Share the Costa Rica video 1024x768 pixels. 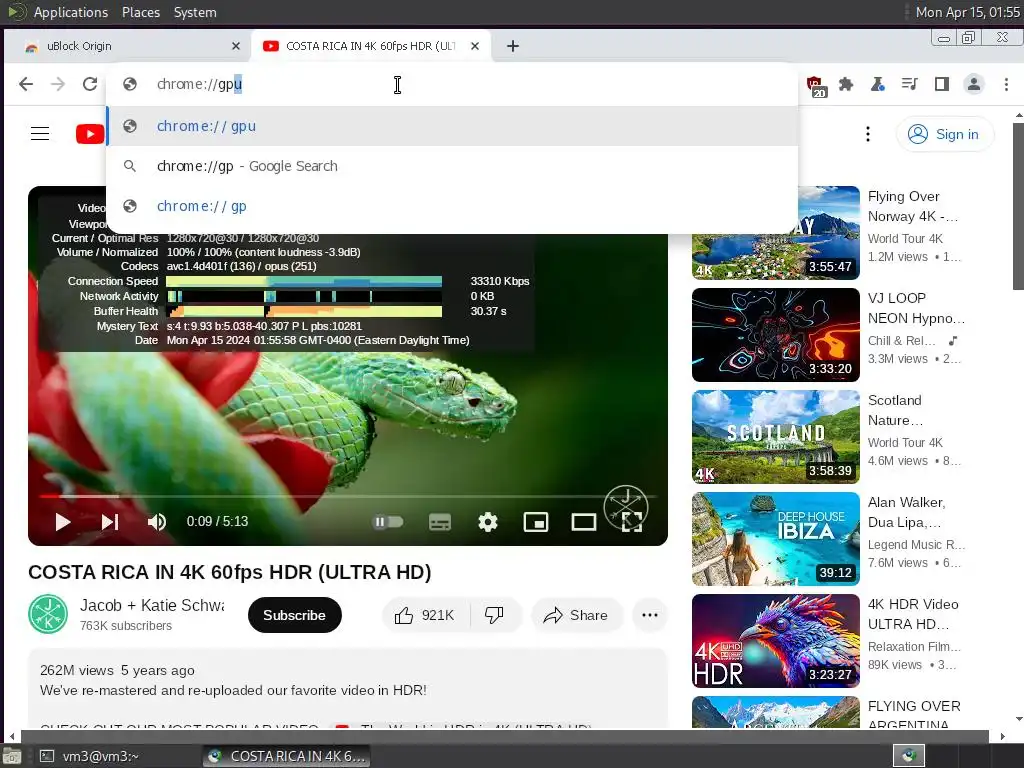pyautogui.click(x=576, y=615)
